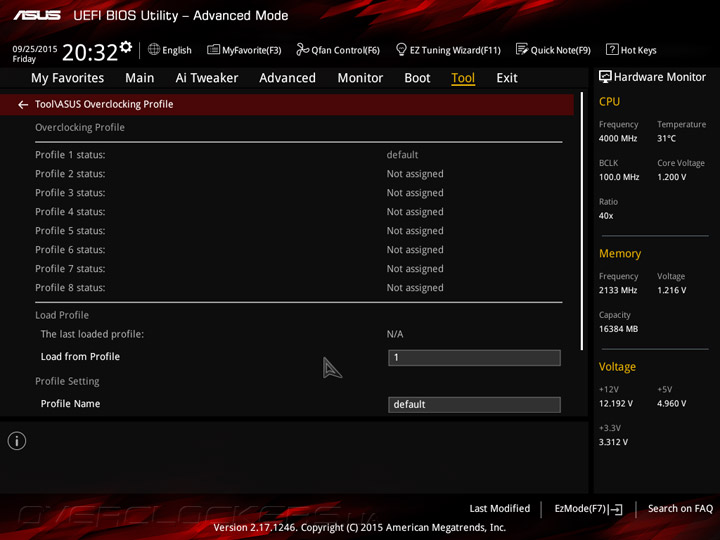Click the Profile 4 status row
Screen dimensions: 720x540
point(298,212)
